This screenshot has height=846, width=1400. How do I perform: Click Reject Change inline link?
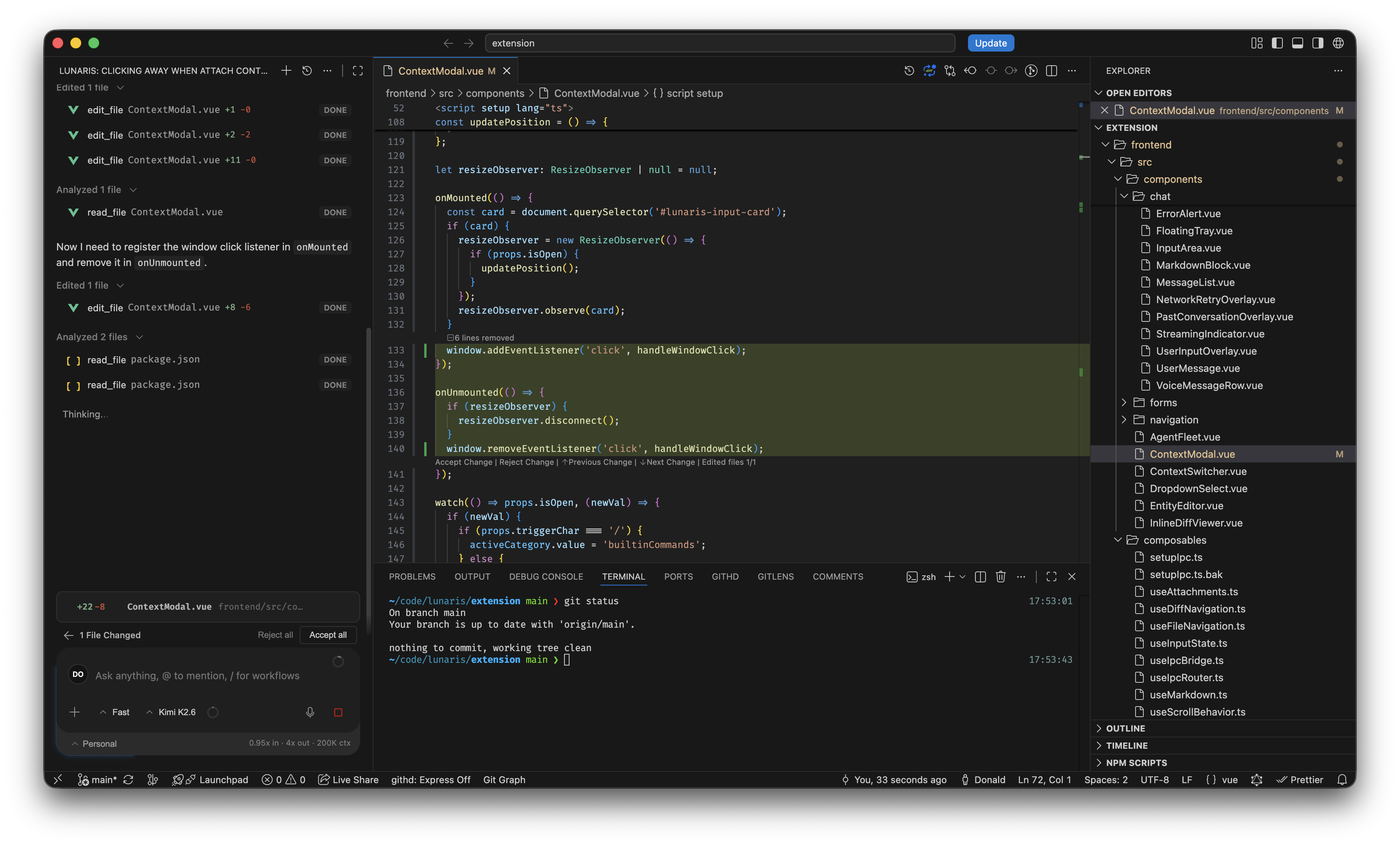(x=526, y=462)
